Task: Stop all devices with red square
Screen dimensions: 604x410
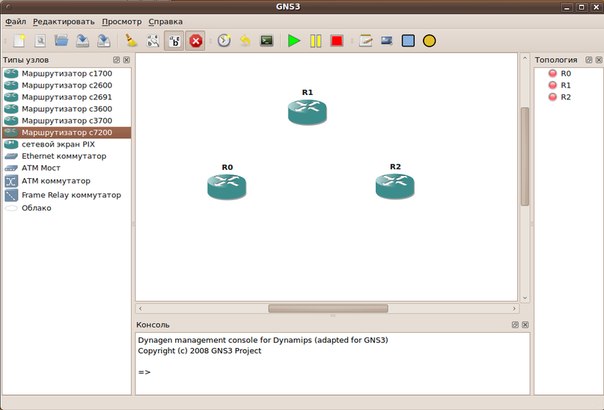Action: (x=337, y=40)
